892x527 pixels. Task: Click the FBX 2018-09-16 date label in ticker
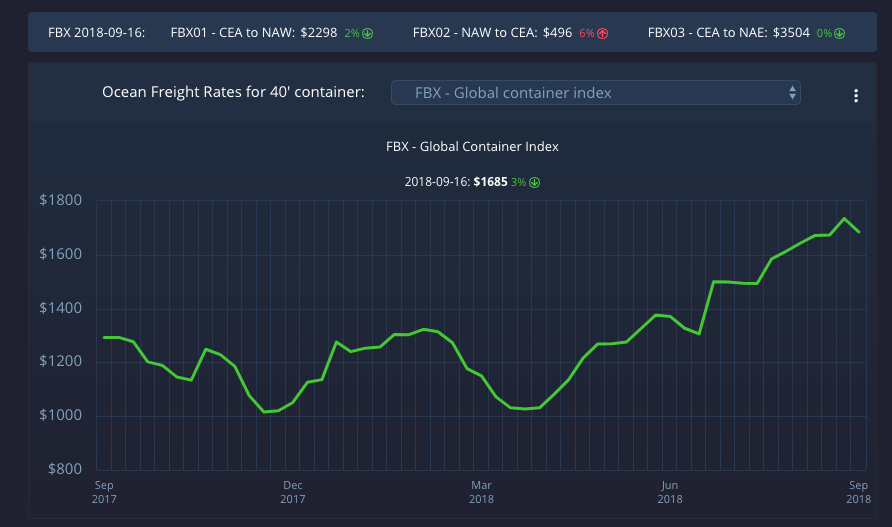(96, 33)
